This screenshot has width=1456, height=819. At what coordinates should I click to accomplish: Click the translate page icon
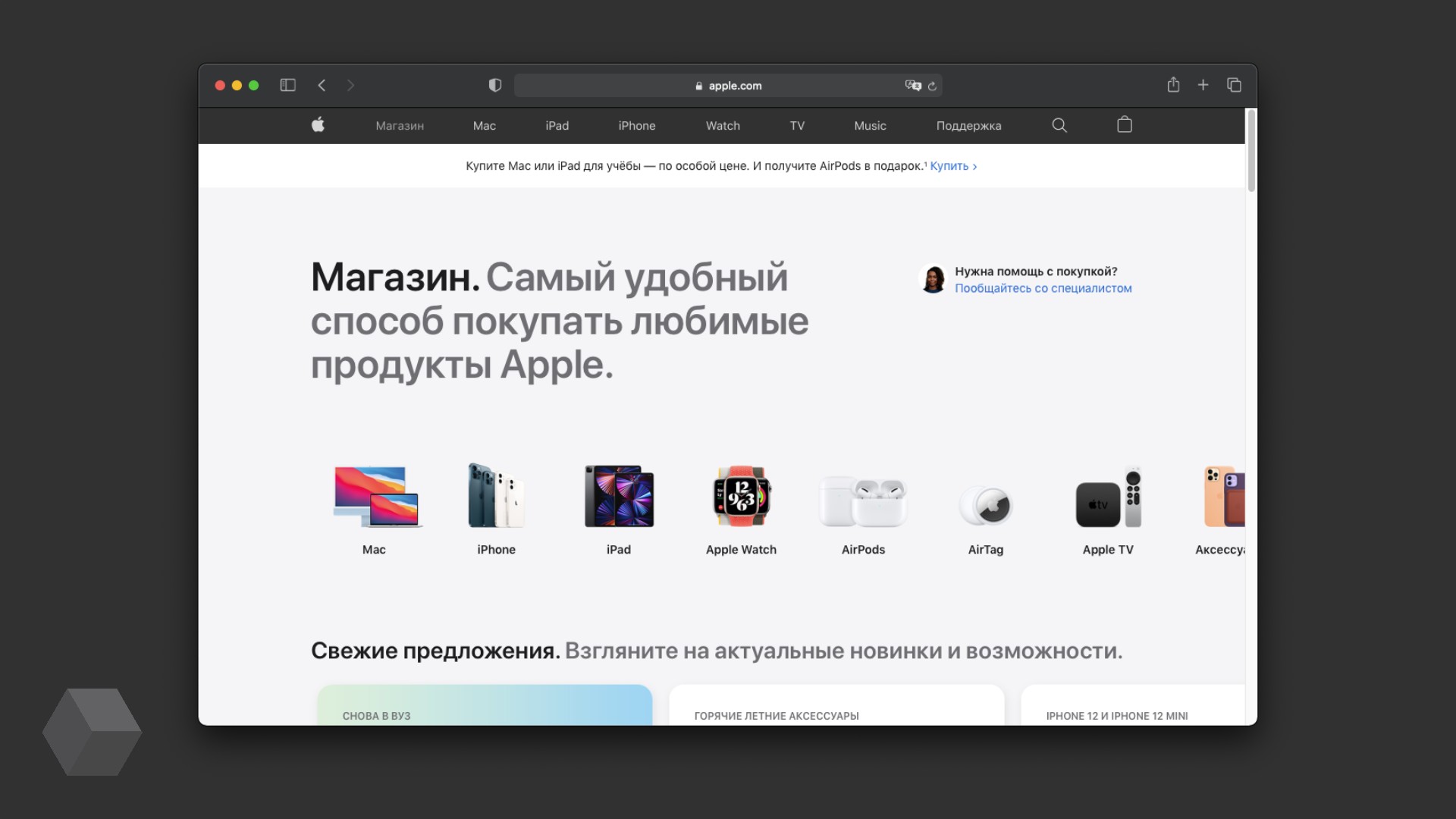(913, 86)
